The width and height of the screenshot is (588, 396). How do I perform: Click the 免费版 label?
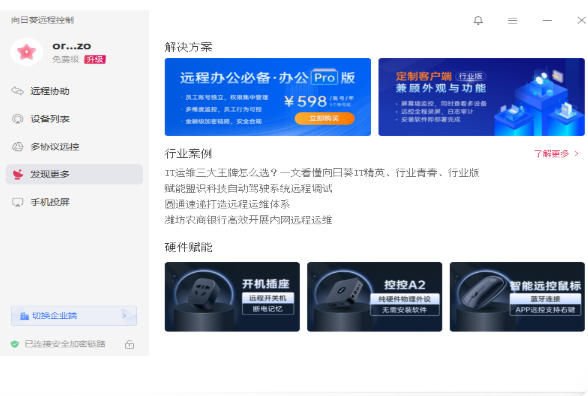tap(66, 59)
